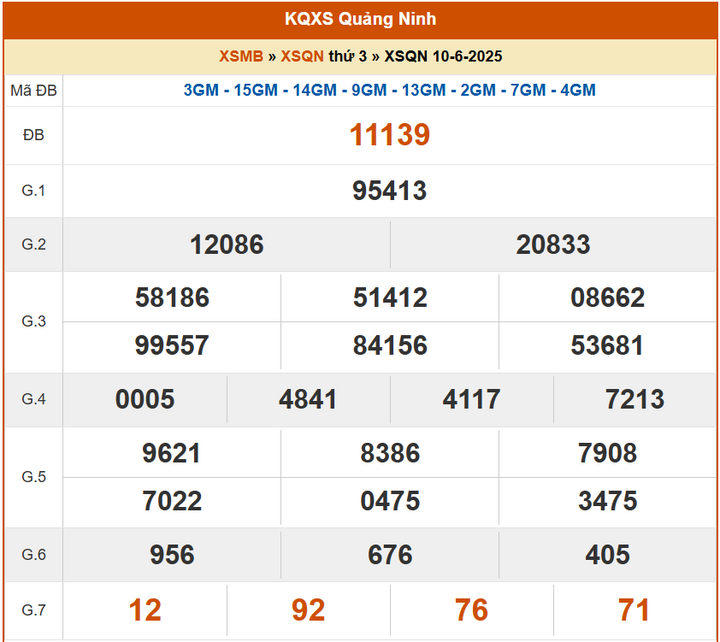Select the G.3 number 84156
Screen dimensions: 720x642
tap(390, 345)
